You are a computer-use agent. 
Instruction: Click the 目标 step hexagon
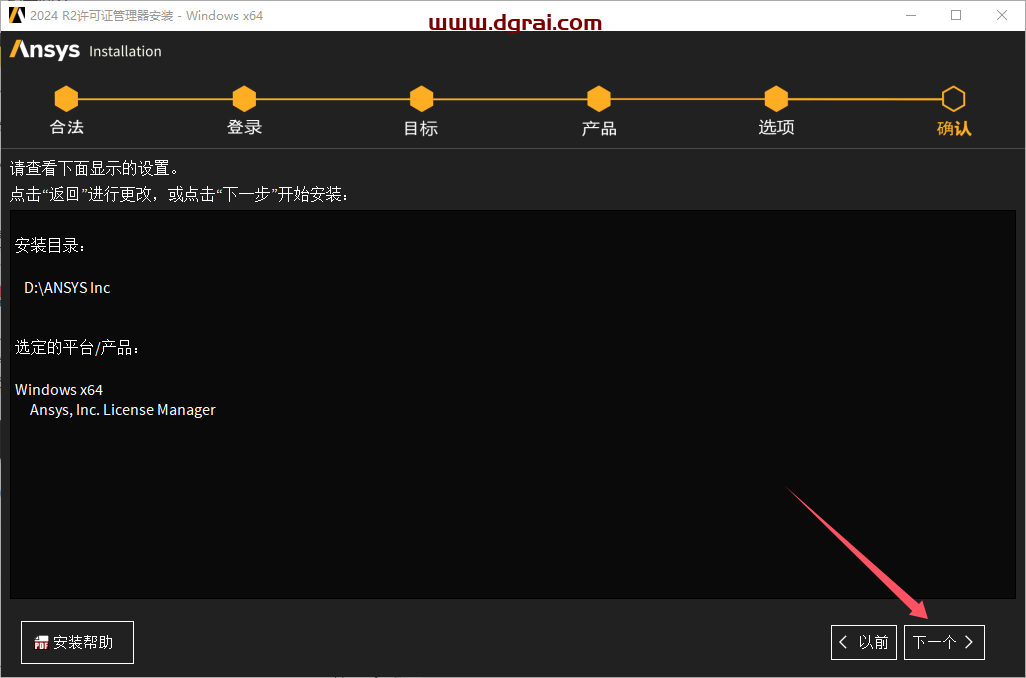pyautogui.click(x=421, y=99)
